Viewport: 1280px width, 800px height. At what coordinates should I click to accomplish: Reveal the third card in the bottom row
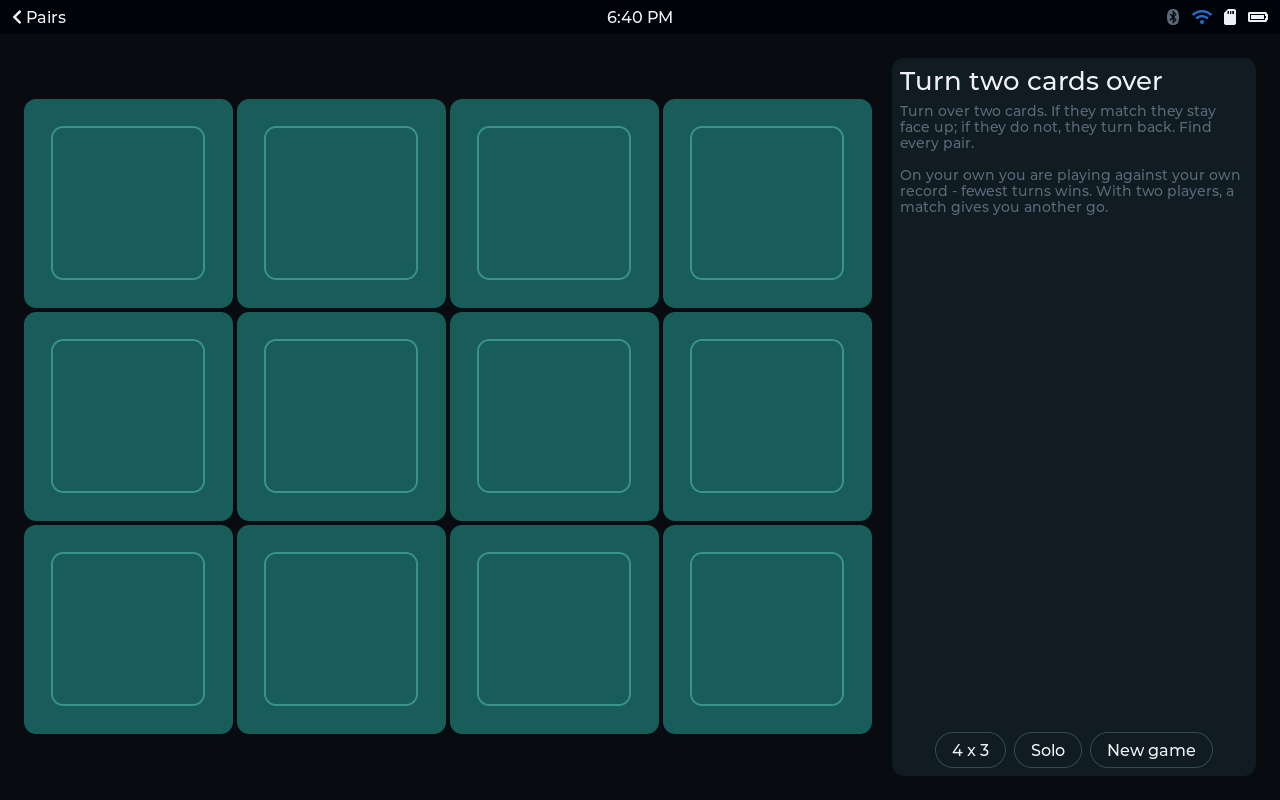tap(554, 629)
